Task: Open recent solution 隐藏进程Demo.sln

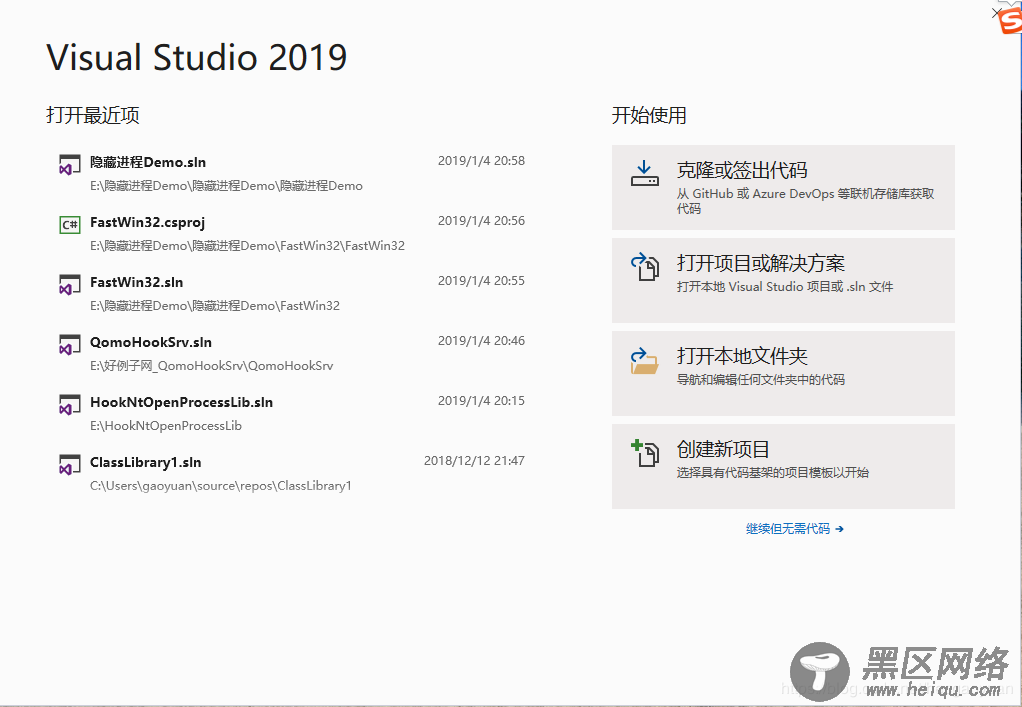Action: [x=292, y=173]
